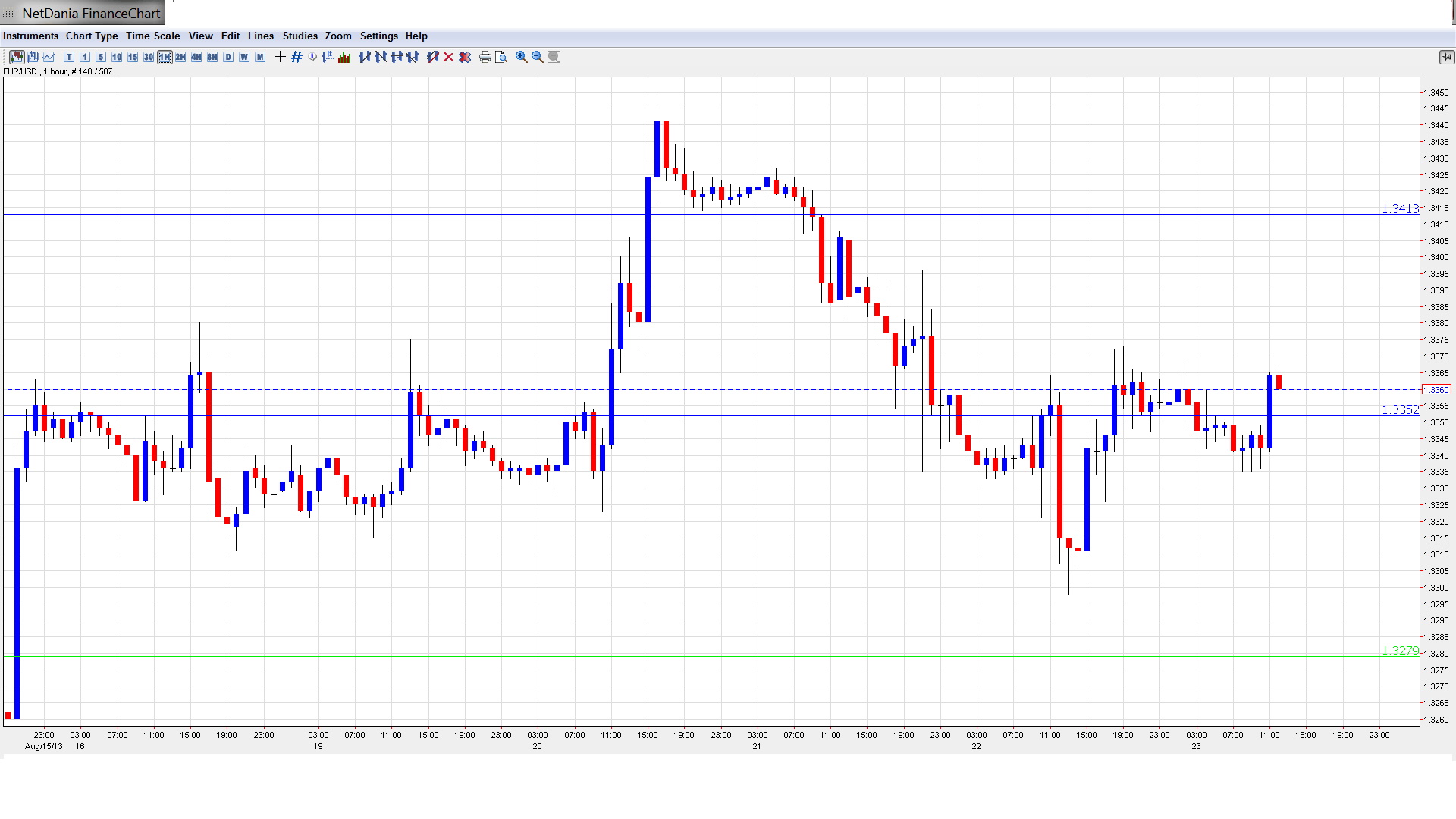Expand the Time Scale menu

[x=152, y=36]
